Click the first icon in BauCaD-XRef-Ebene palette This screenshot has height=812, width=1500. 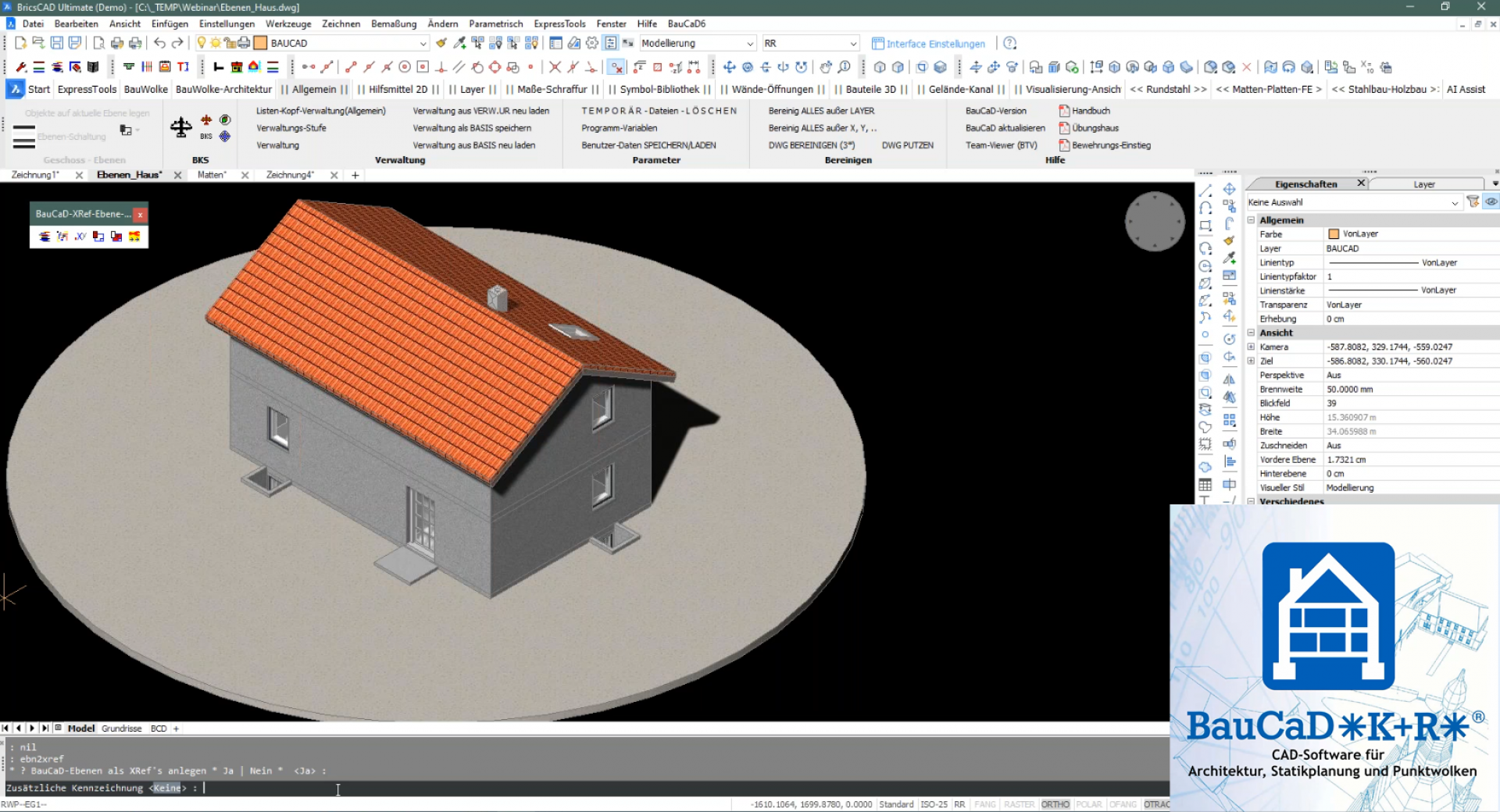(45, 237)
